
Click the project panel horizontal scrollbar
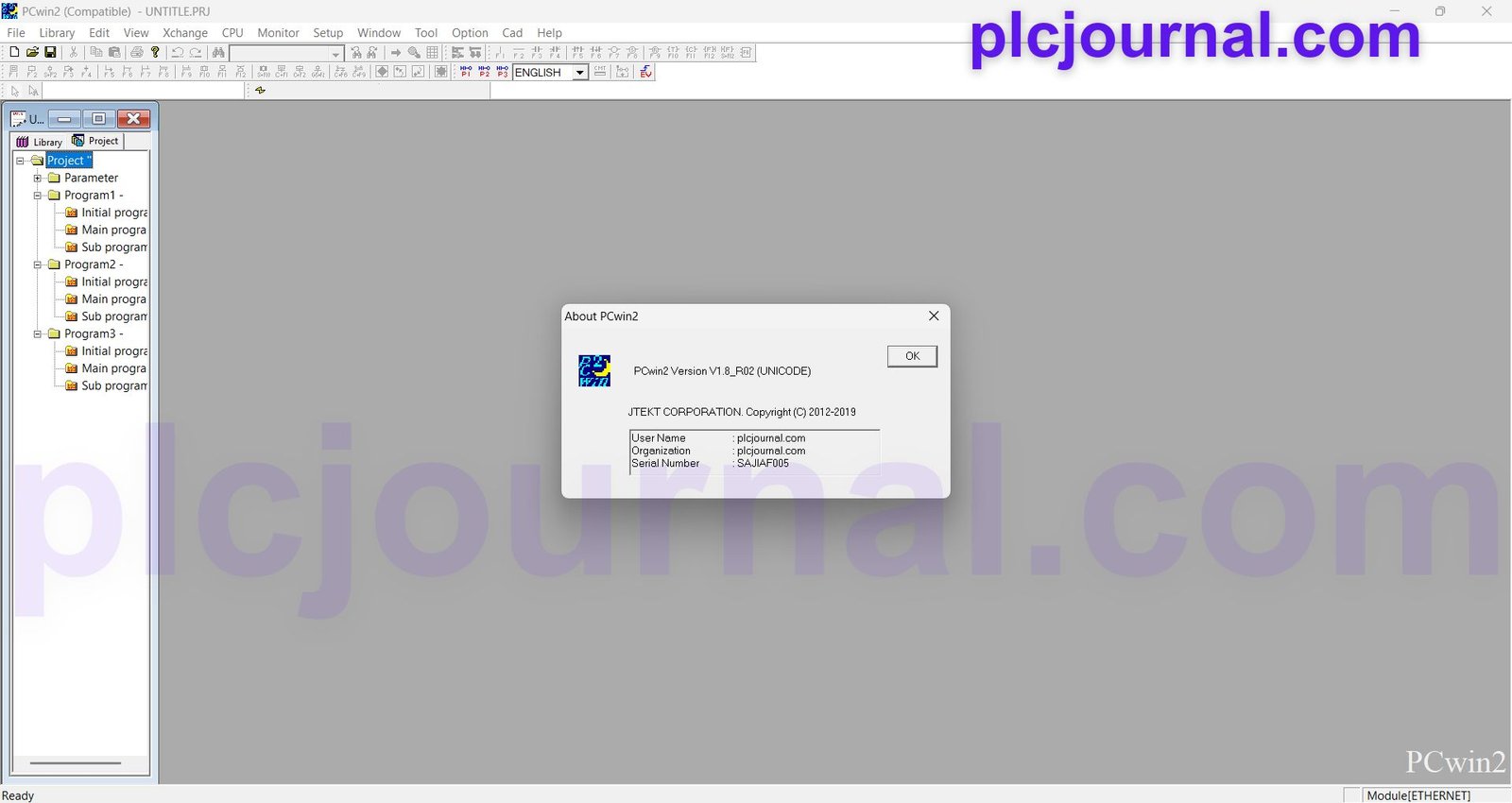pos(76,763)
